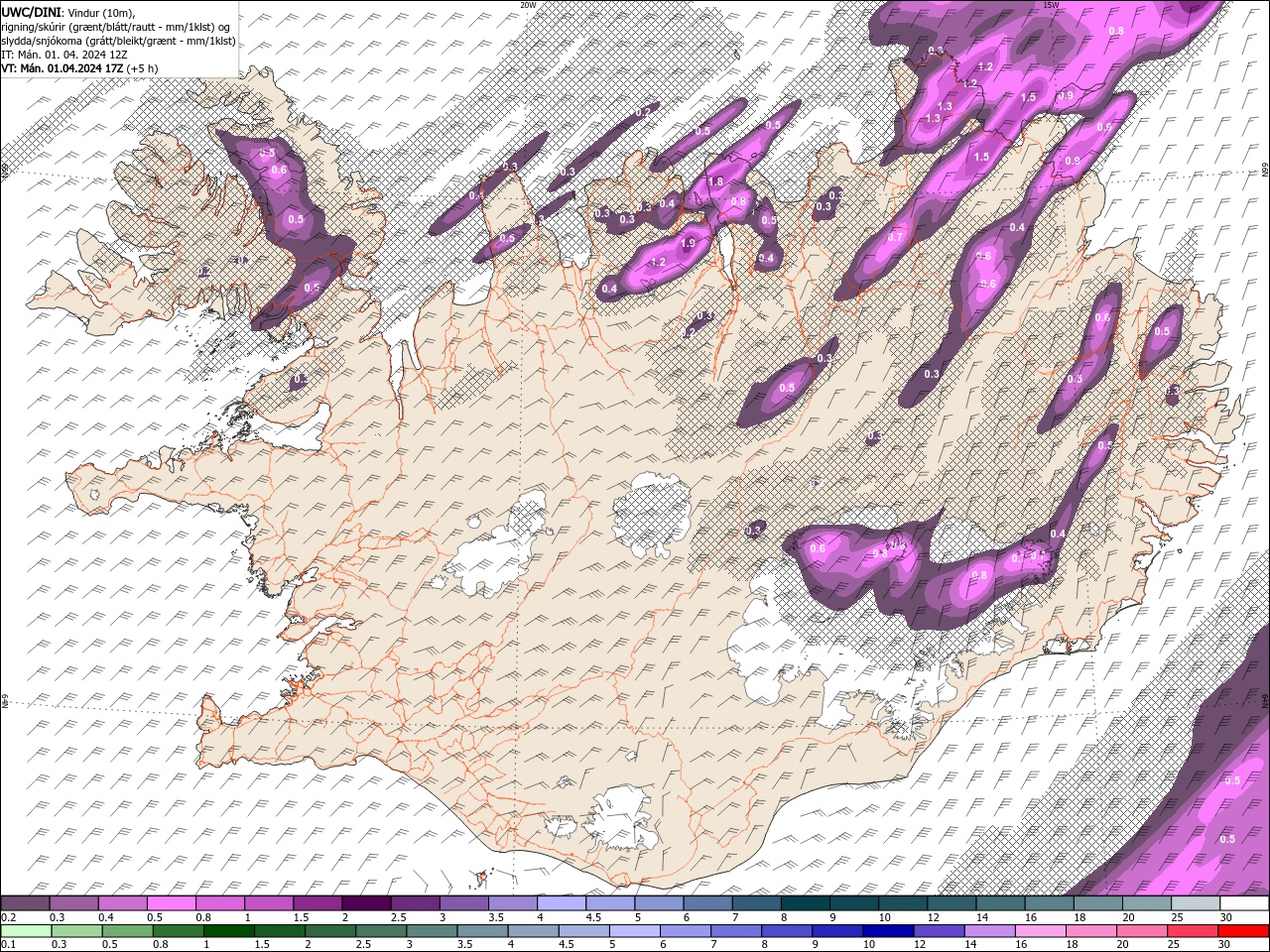Click the '2.5' label in the lower legend
Viewport: 1270px width, 952px height.
[x=363, y=944]
